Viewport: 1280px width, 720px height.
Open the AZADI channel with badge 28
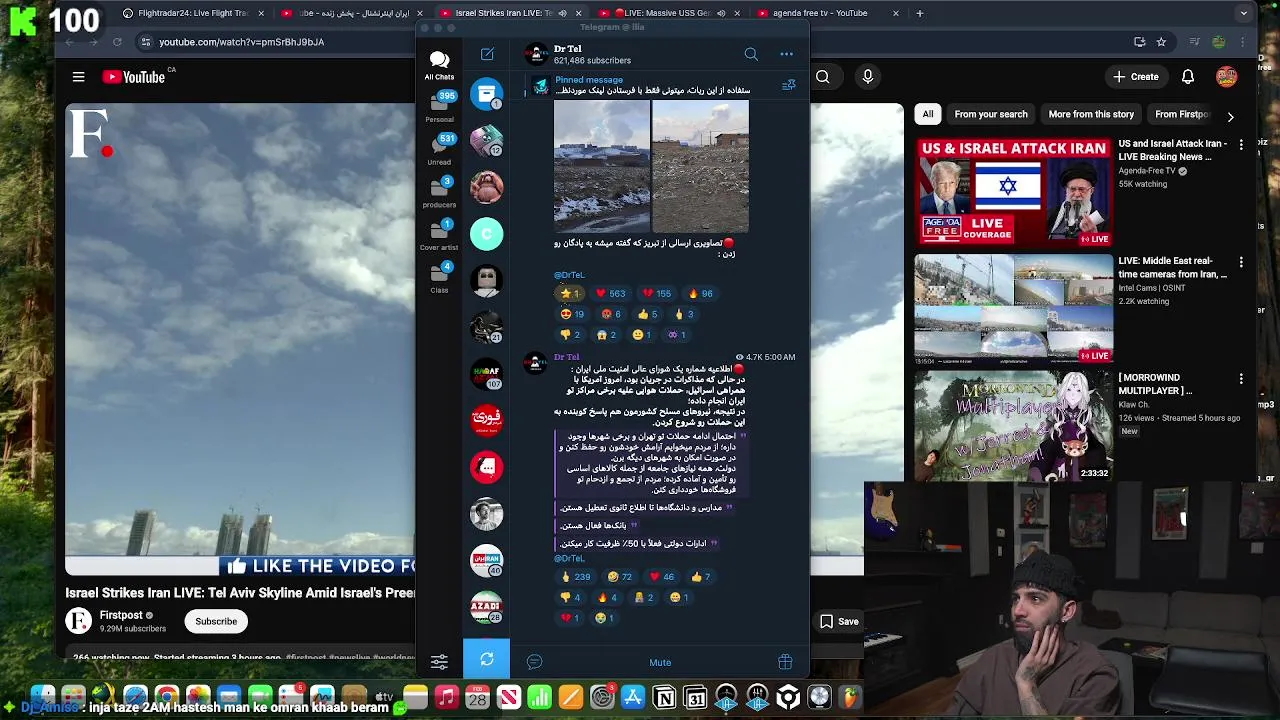(487, 607)
